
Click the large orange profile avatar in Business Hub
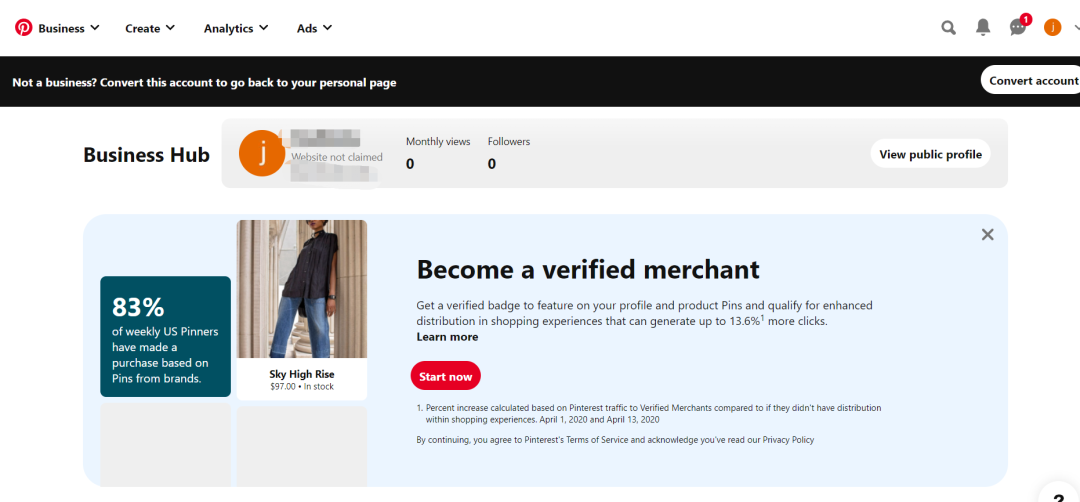pos(262,153)
